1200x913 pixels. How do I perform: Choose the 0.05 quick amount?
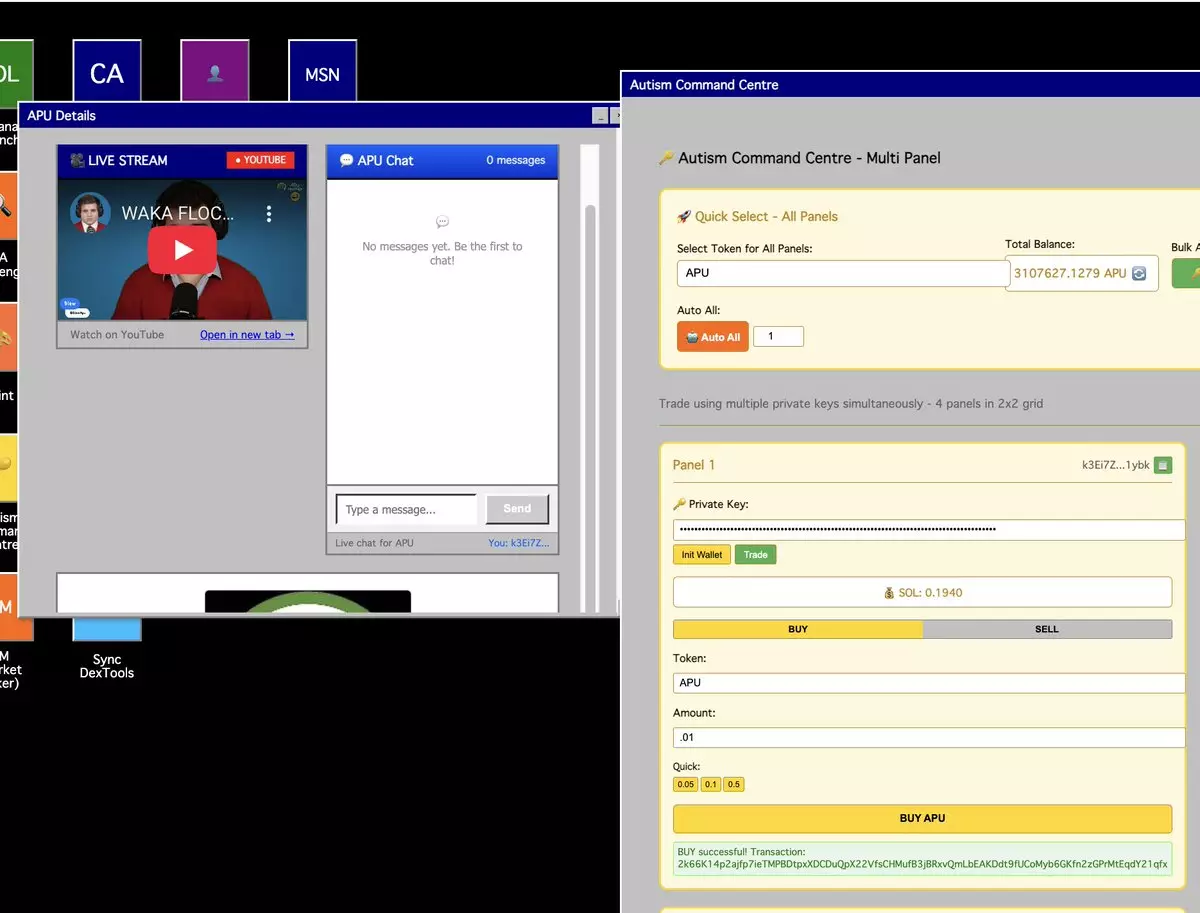pos(685,785)
